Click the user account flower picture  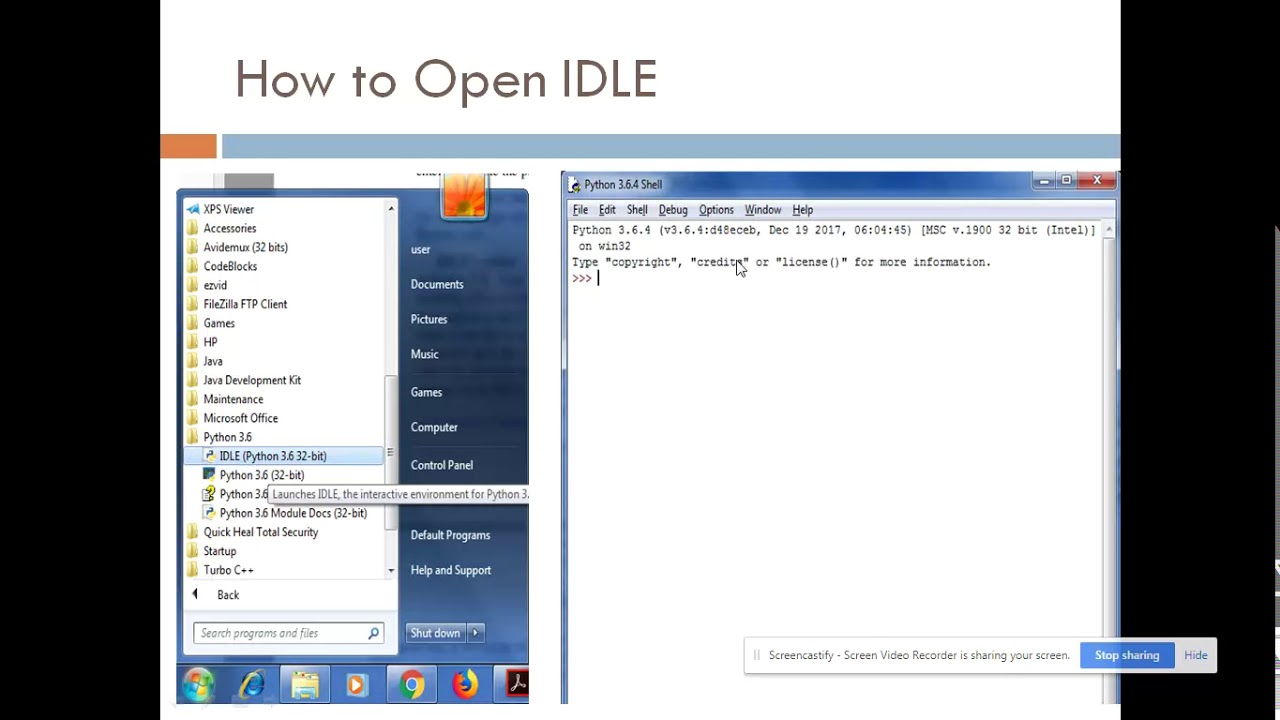click(x=464, y=195)
